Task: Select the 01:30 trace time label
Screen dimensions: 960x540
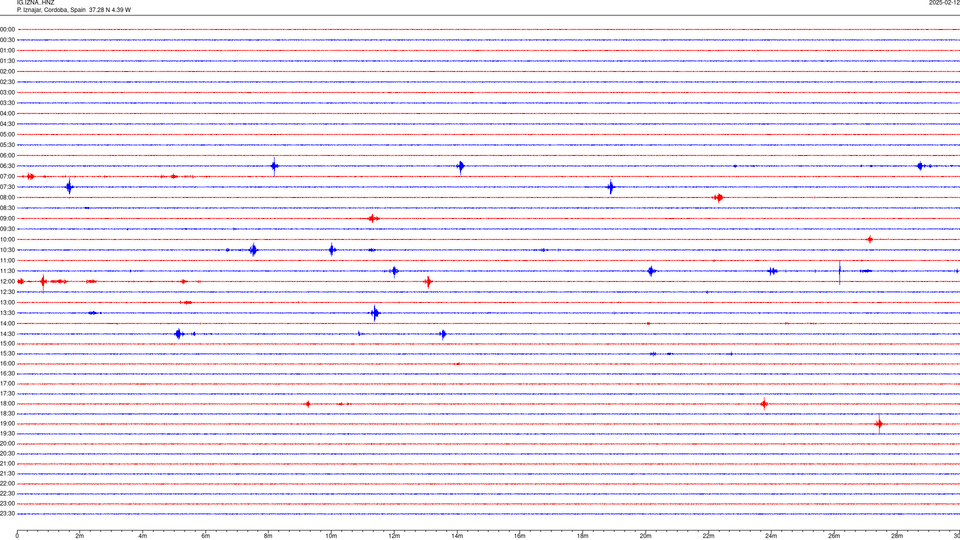Action: click(7, 61)
